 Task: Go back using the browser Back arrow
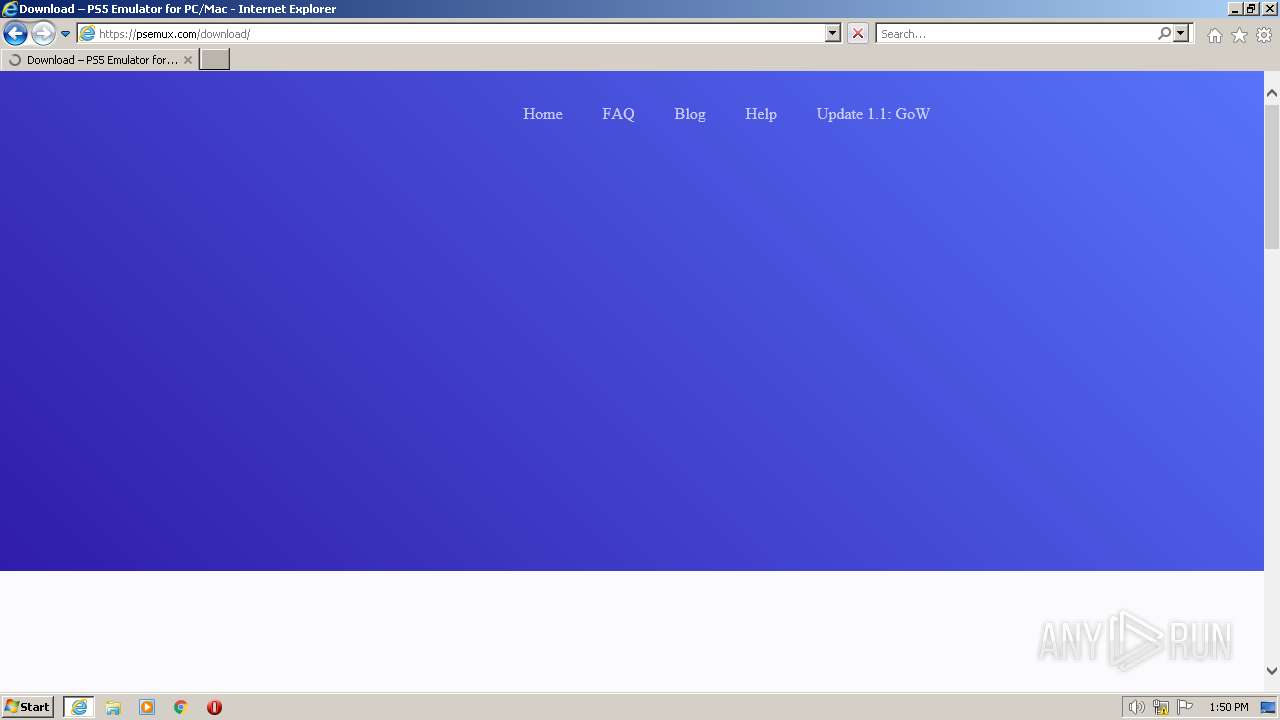[15, 33]
